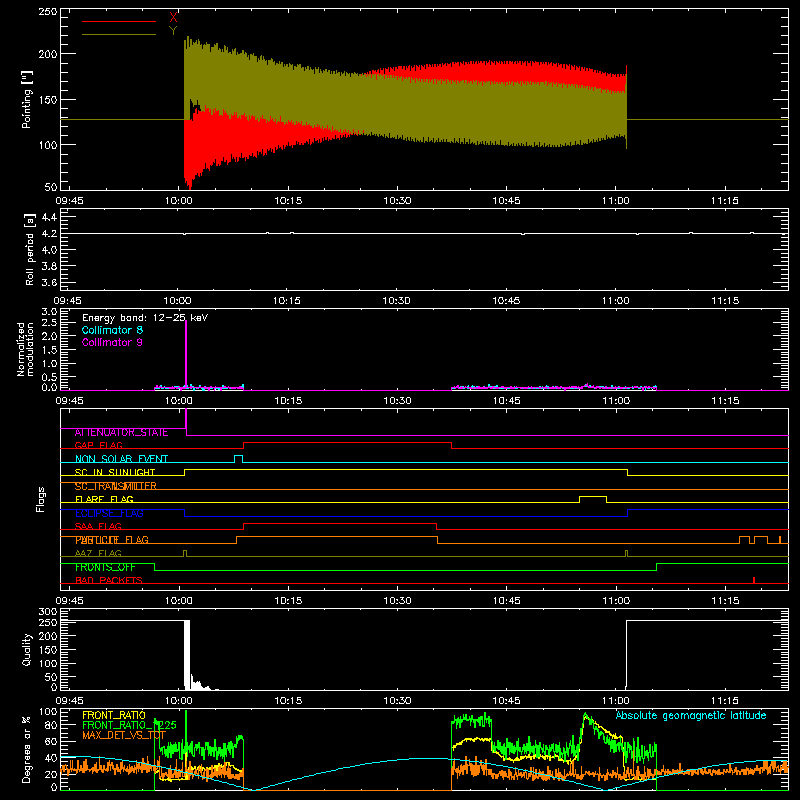The height and width of the screenshot is (800, 800).
Task: Click the 60 tick on Degrees axis
Action: click(x=52, y=741)
